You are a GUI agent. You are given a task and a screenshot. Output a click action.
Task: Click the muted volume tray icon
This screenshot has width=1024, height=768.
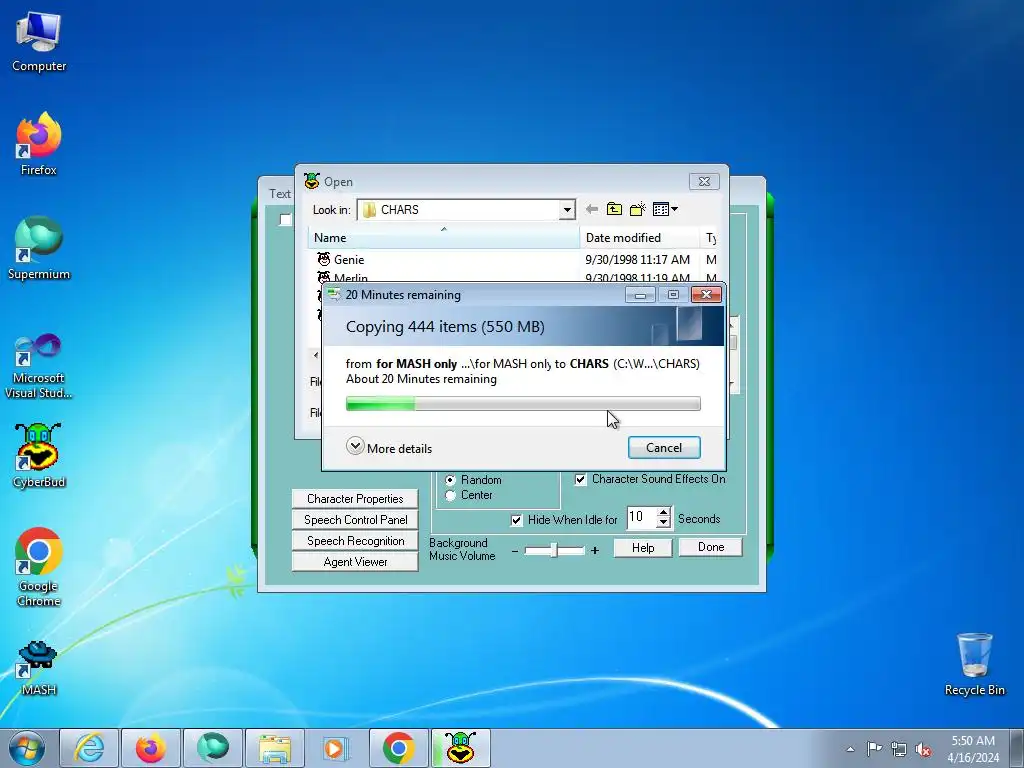click(923, 750)
